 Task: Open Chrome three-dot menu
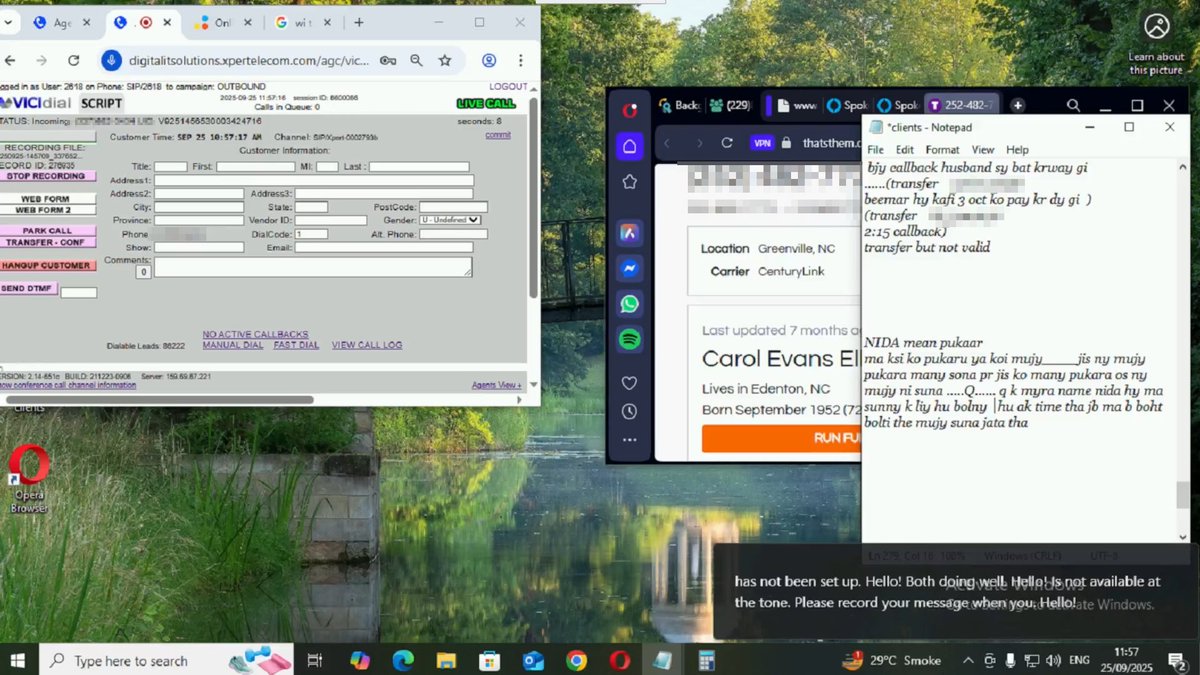tap(521, 61)
